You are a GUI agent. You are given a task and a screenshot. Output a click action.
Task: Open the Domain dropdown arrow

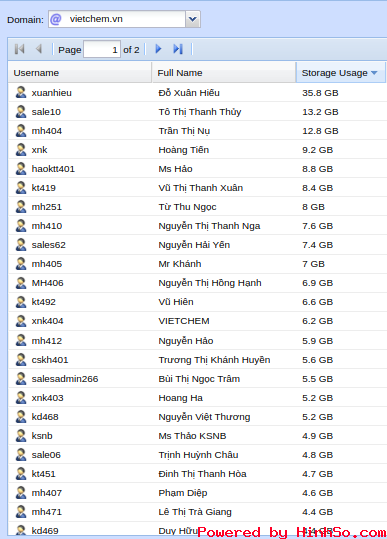[192, 19]
